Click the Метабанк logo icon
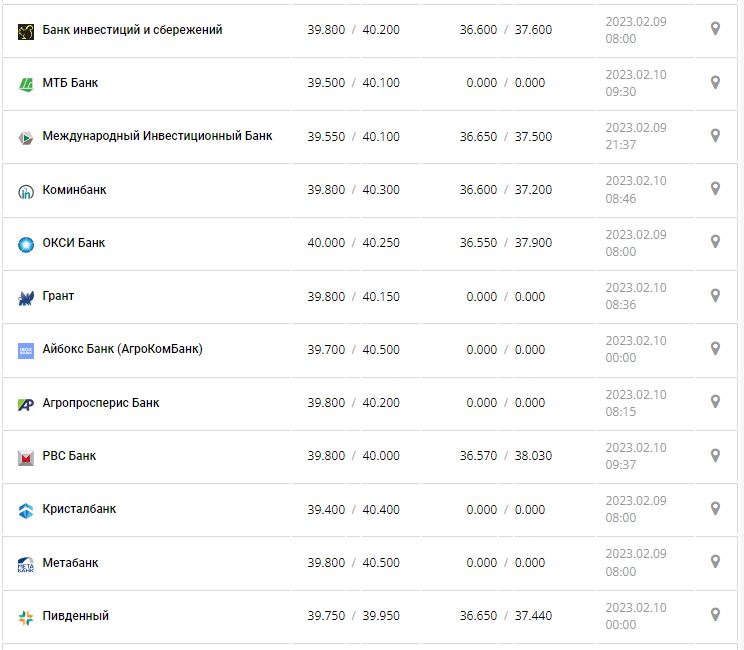Image resolution: width=744 pixels, height=650 pixels. [x=26, y=564]
